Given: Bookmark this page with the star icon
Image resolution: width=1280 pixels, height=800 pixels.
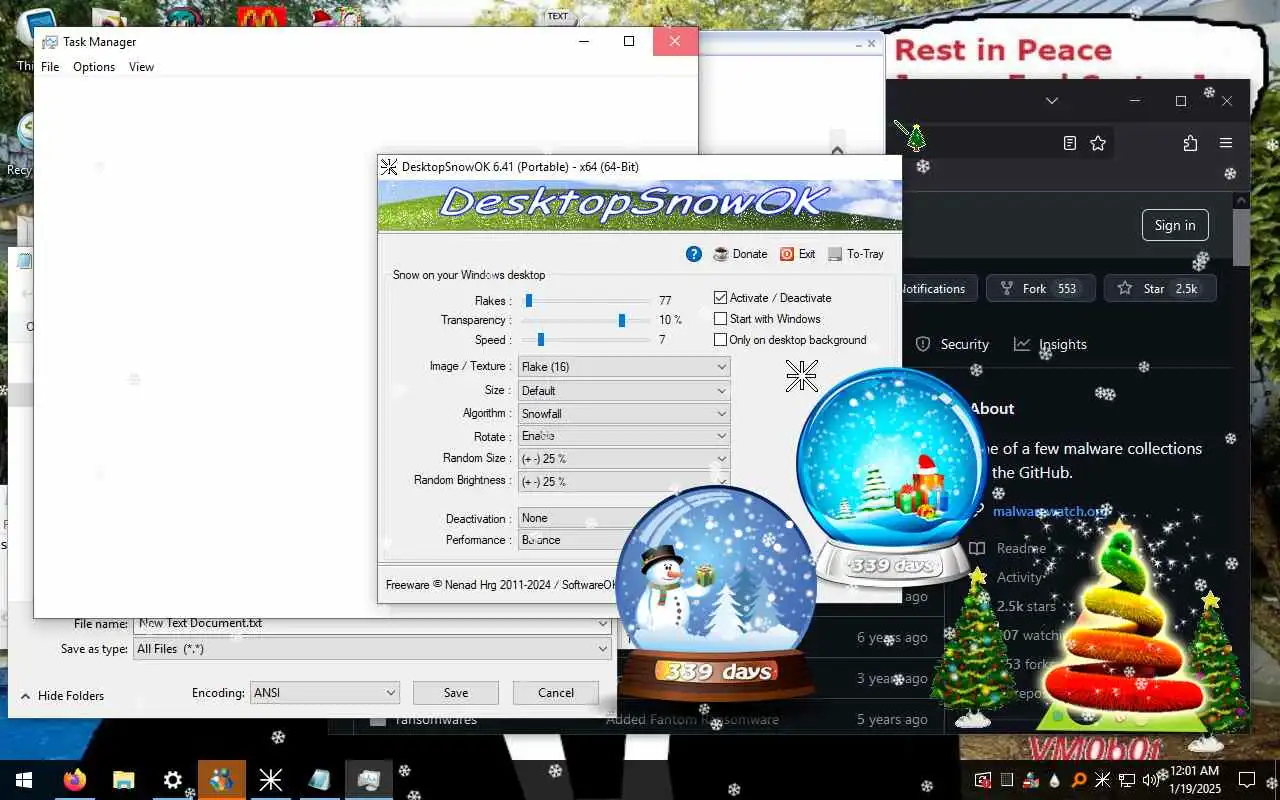Looking at the screenshot, I should pos(1098,143).
